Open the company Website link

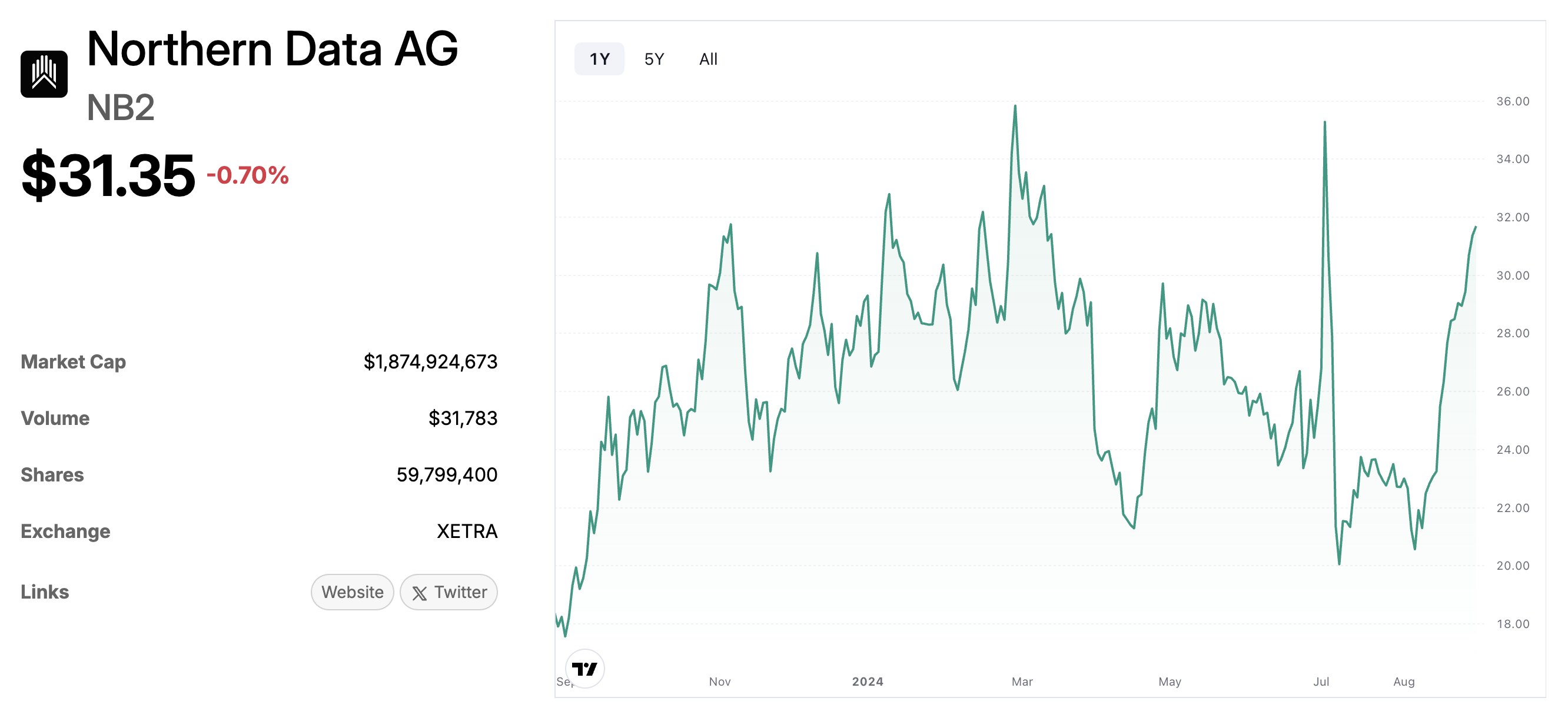point(353,592)
